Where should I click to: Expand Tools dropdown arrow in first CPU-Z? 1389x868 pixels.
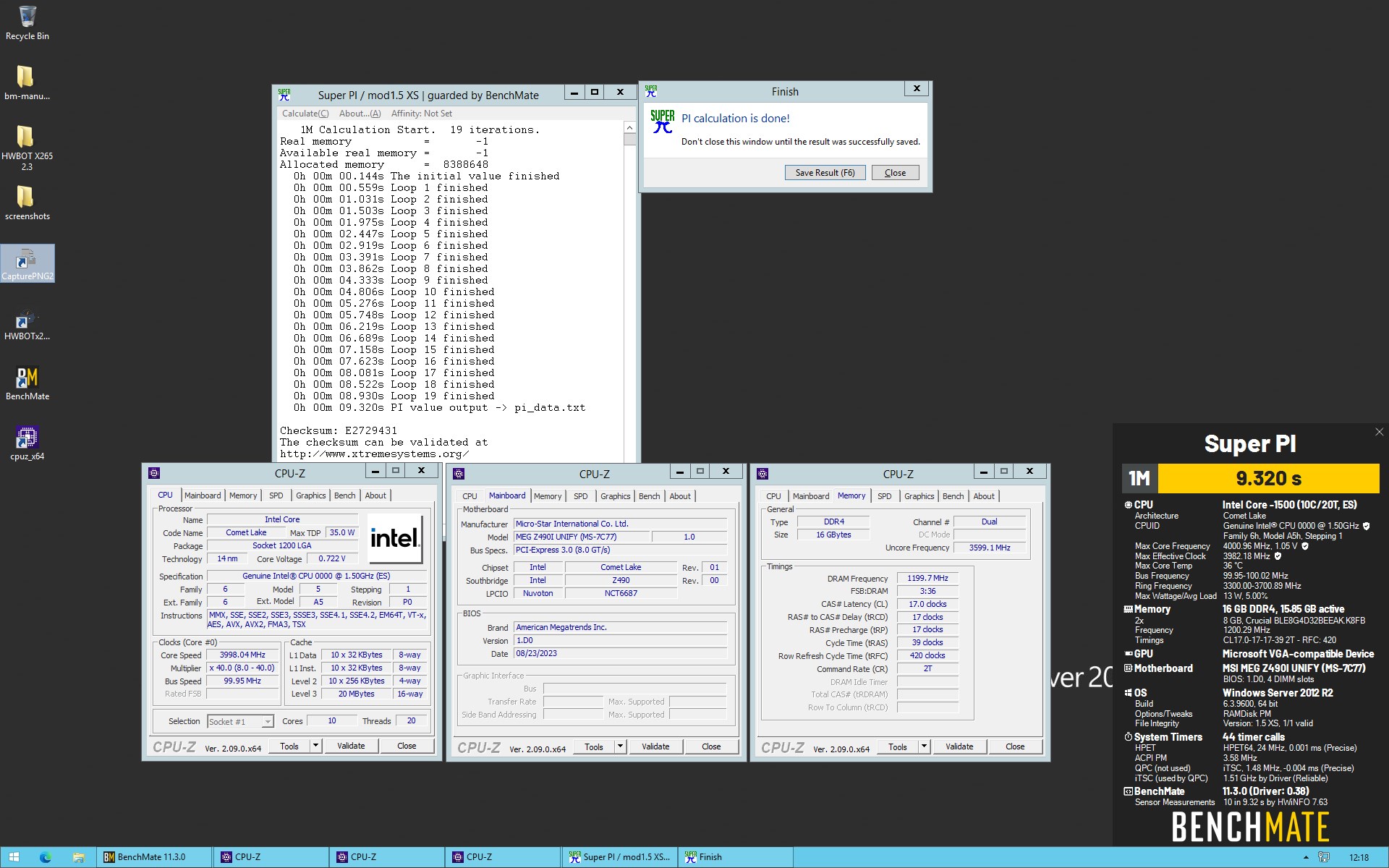[315, 746]
